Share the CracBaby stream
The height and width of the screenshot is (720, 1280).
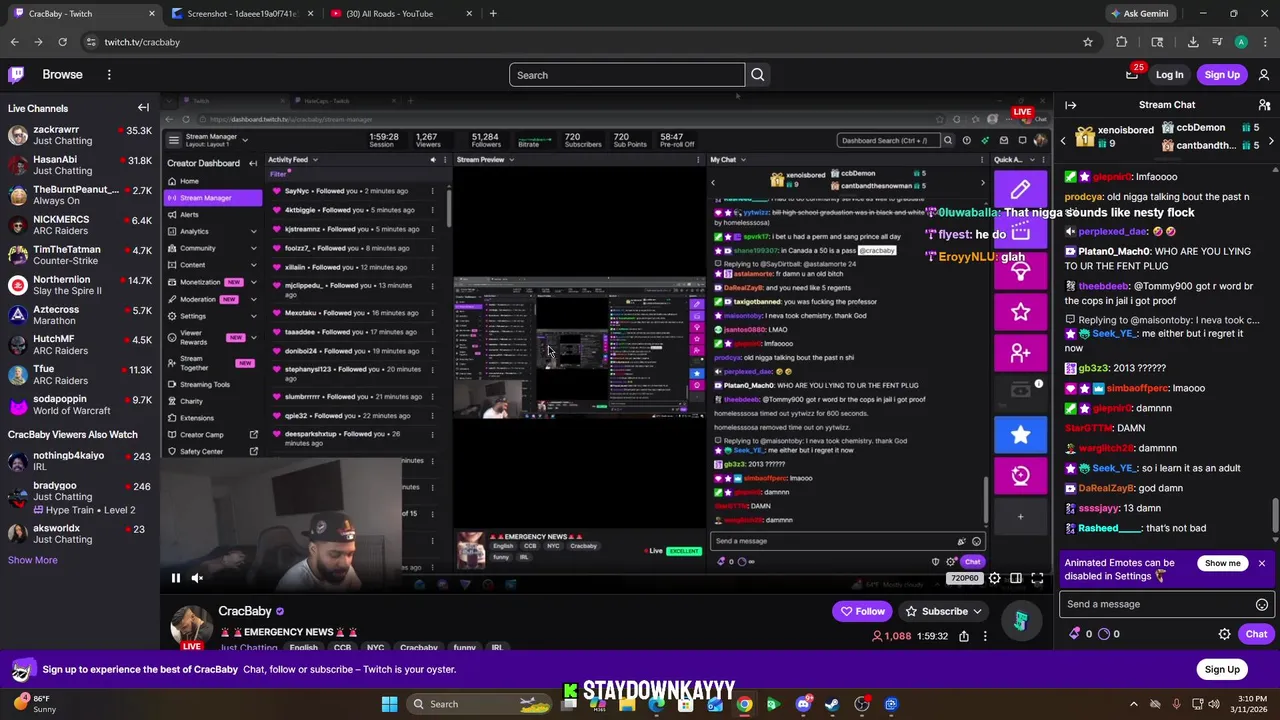(x=963, y=636)
